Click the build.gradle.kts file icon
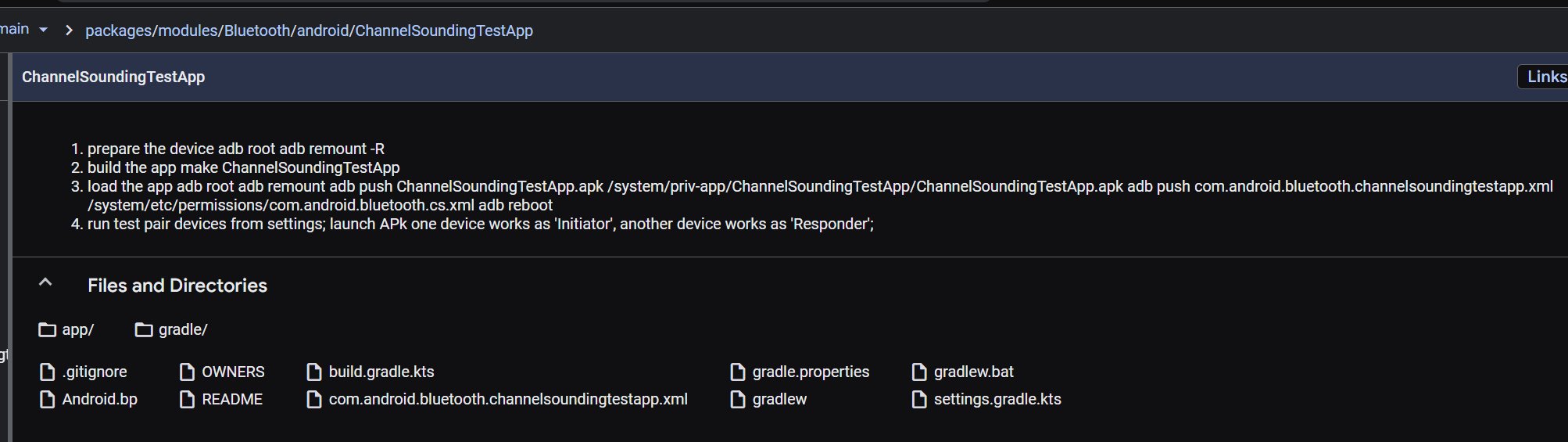Image resolution: width=1568 pixels, height=442 pixels. tap(314, 372)
